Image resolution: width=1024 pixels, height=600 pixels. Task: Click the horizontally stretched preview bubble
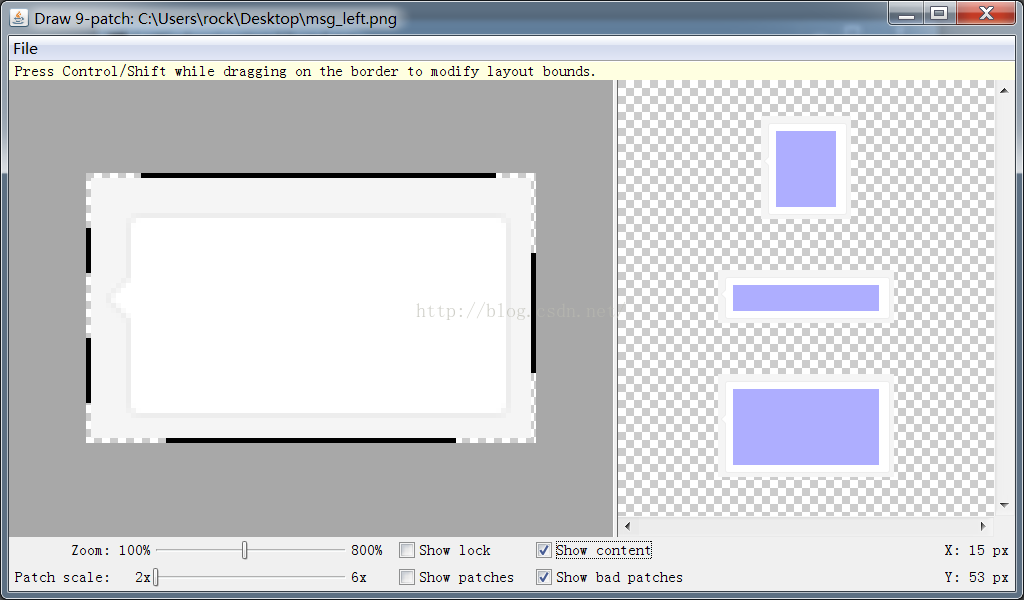tap(806, 298)
